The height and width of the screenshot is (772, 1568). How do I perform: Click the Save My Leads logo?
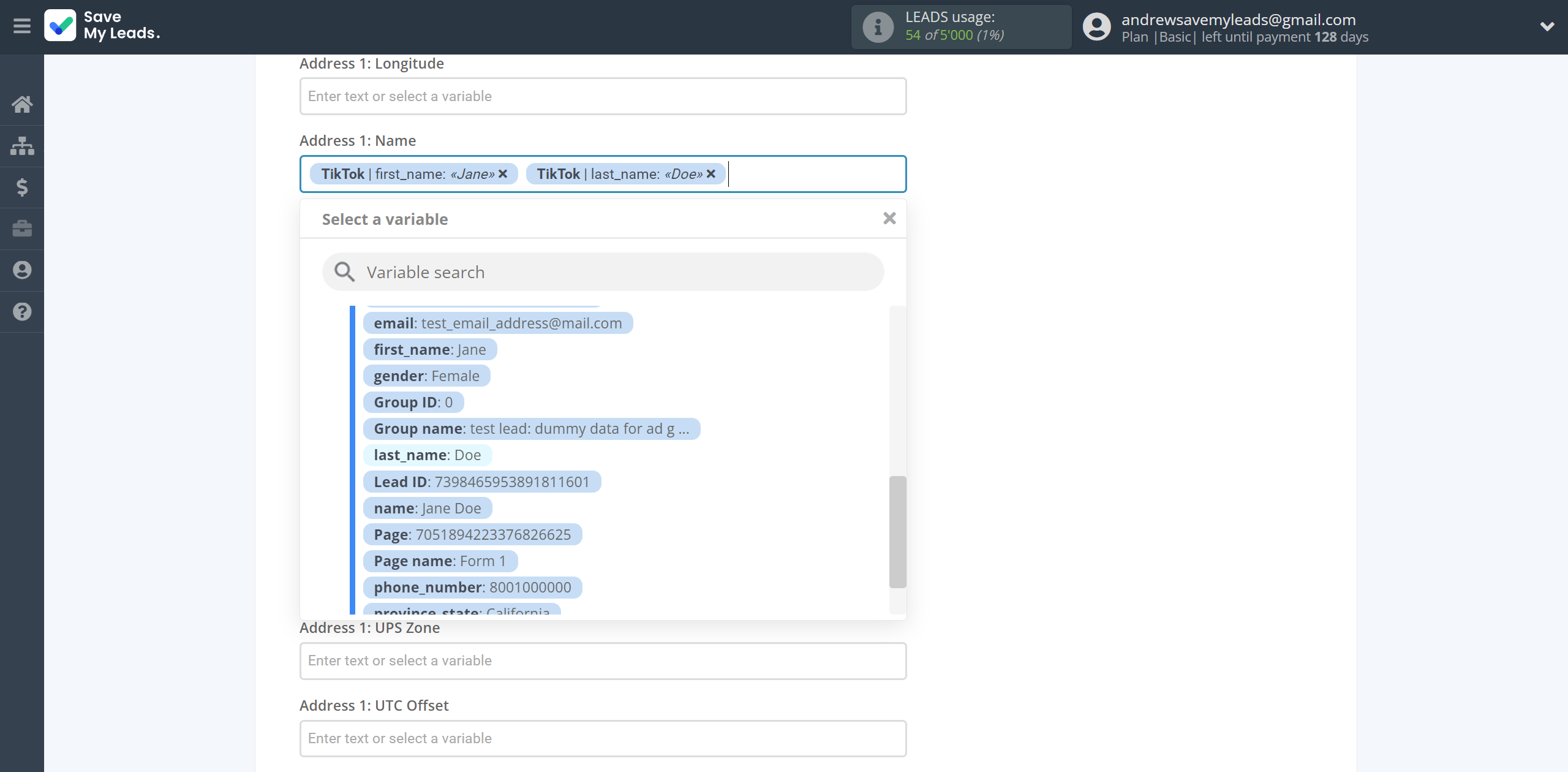102,26
